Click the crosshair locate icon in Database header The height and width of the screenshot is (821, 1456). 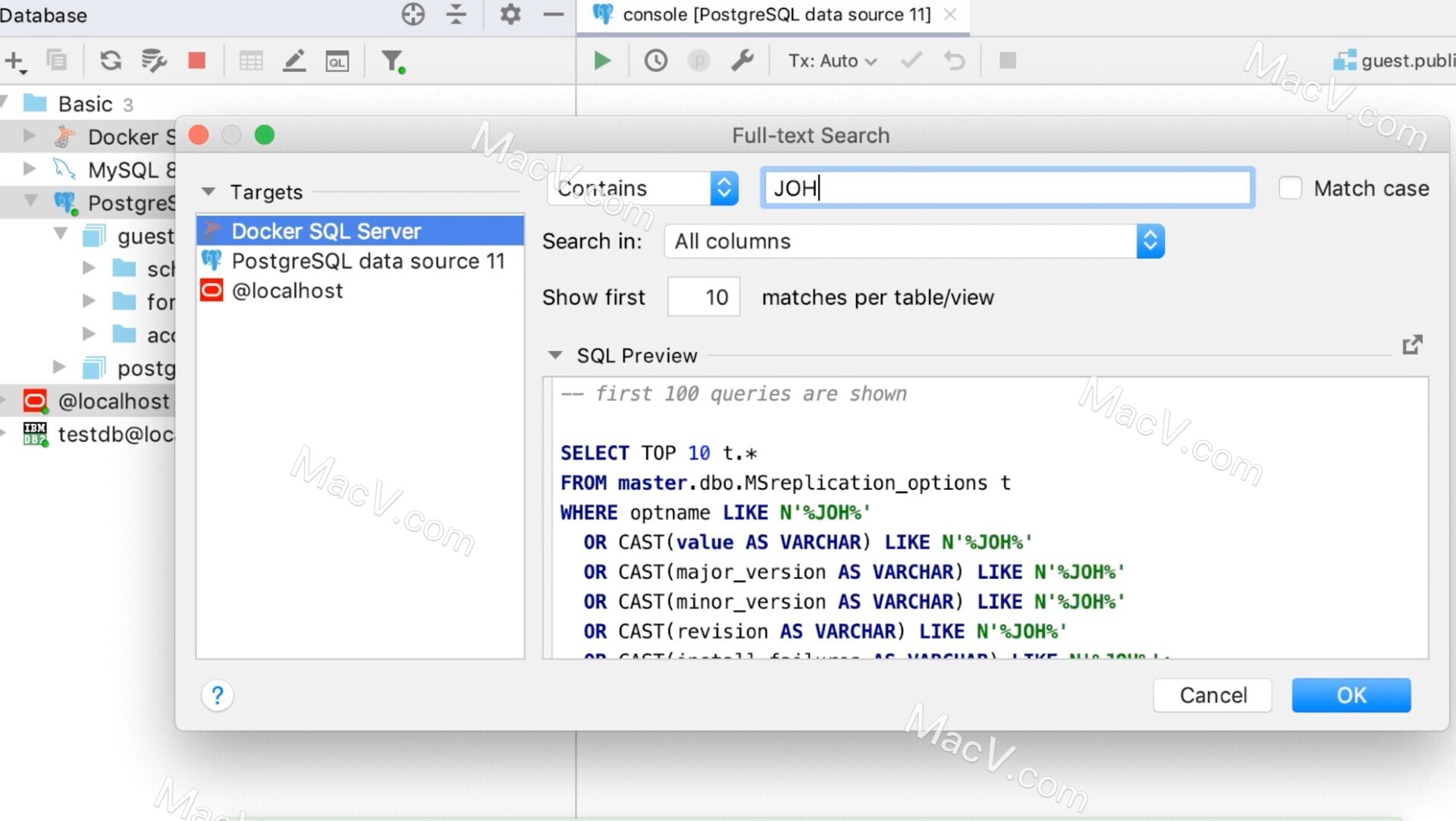pos(413,14)
